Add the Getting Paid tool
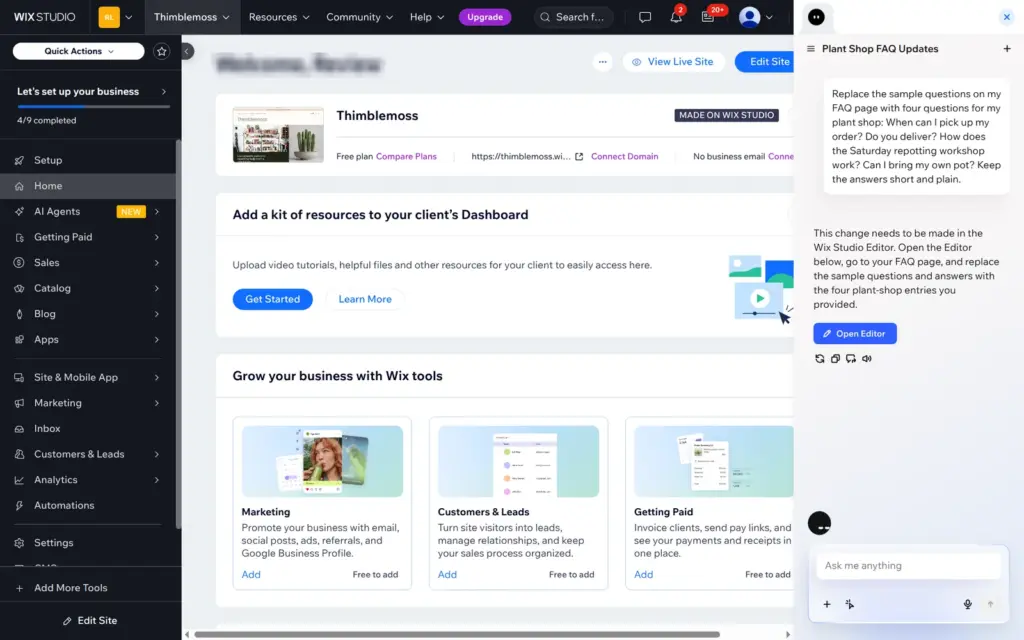 pos(643,575)
